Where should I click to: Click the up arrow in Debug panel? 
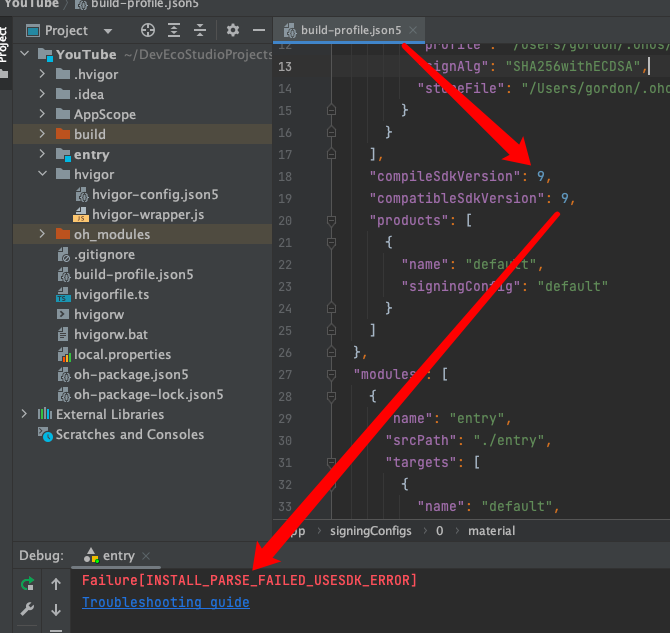click(56, 584)
